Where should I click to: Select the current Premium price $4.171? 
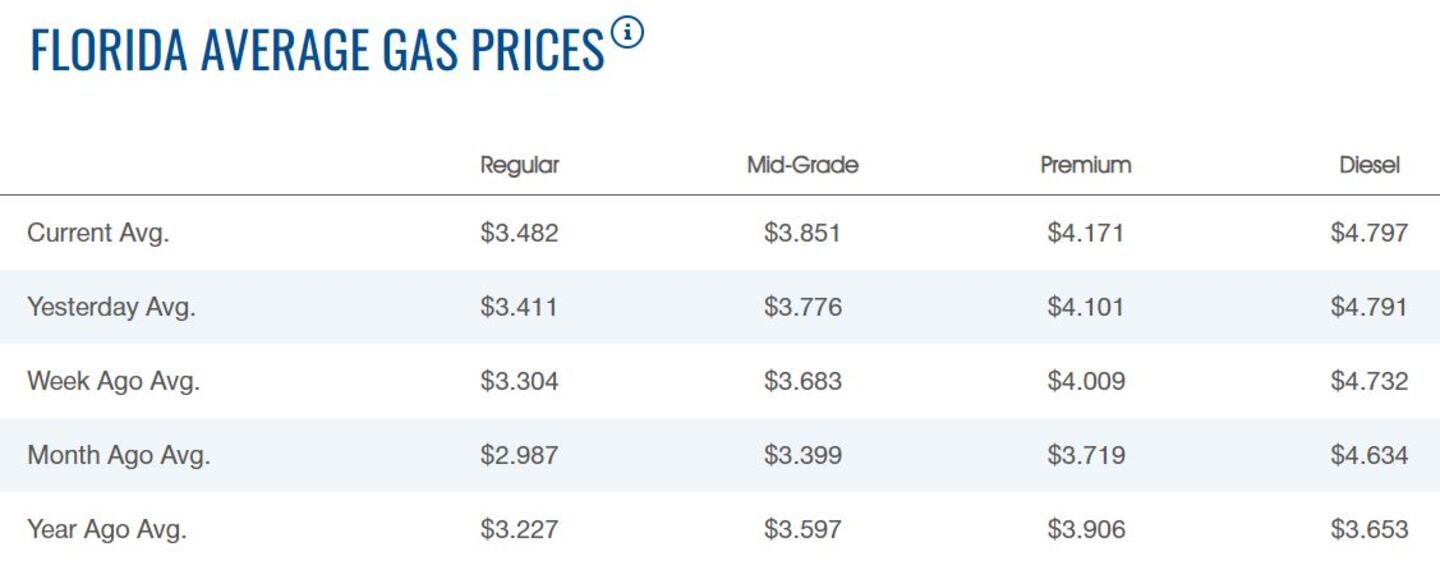pos(1085,233)
